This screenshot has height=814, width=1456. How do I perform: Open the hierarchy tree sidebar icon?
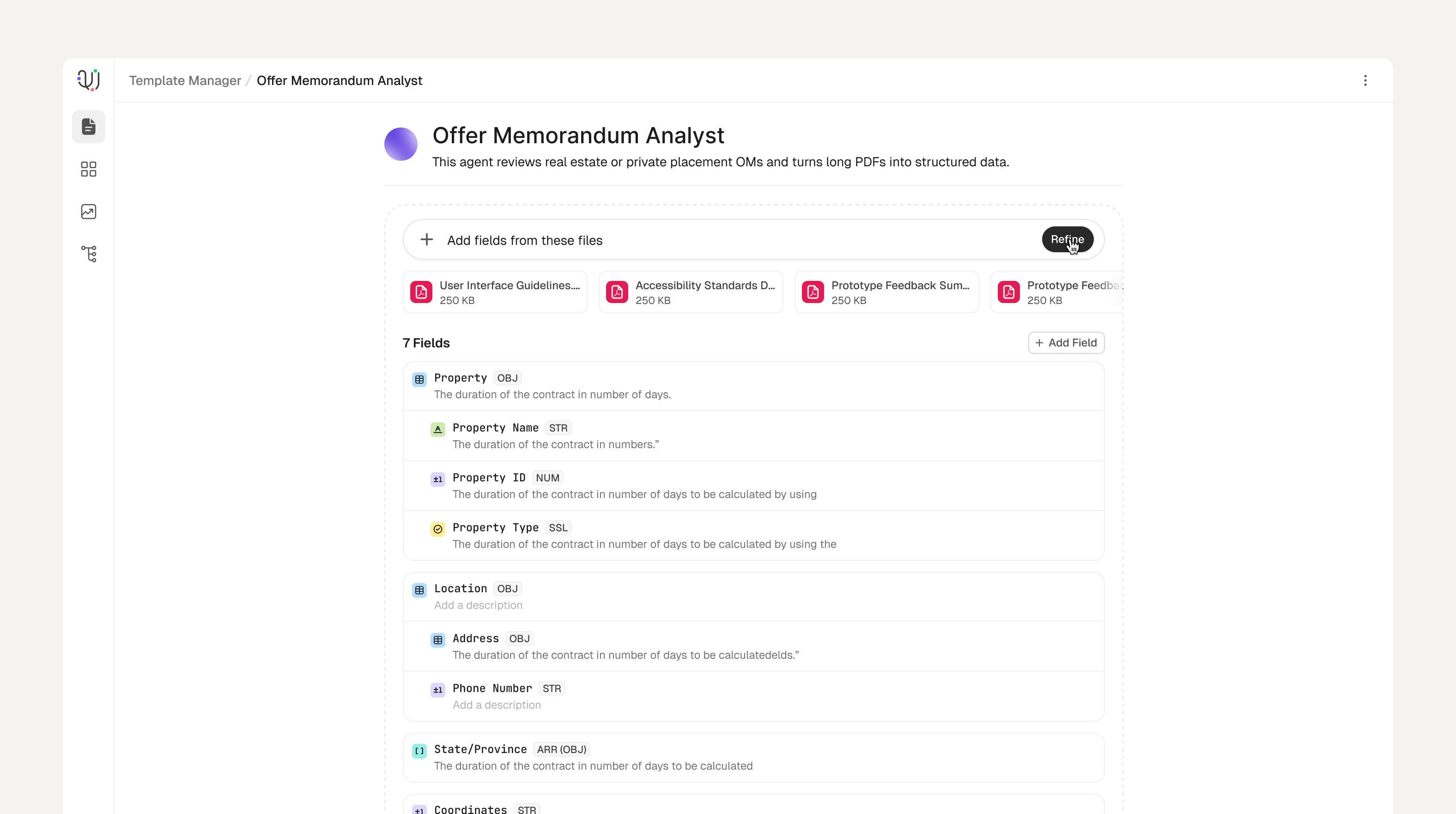[89, 254]
